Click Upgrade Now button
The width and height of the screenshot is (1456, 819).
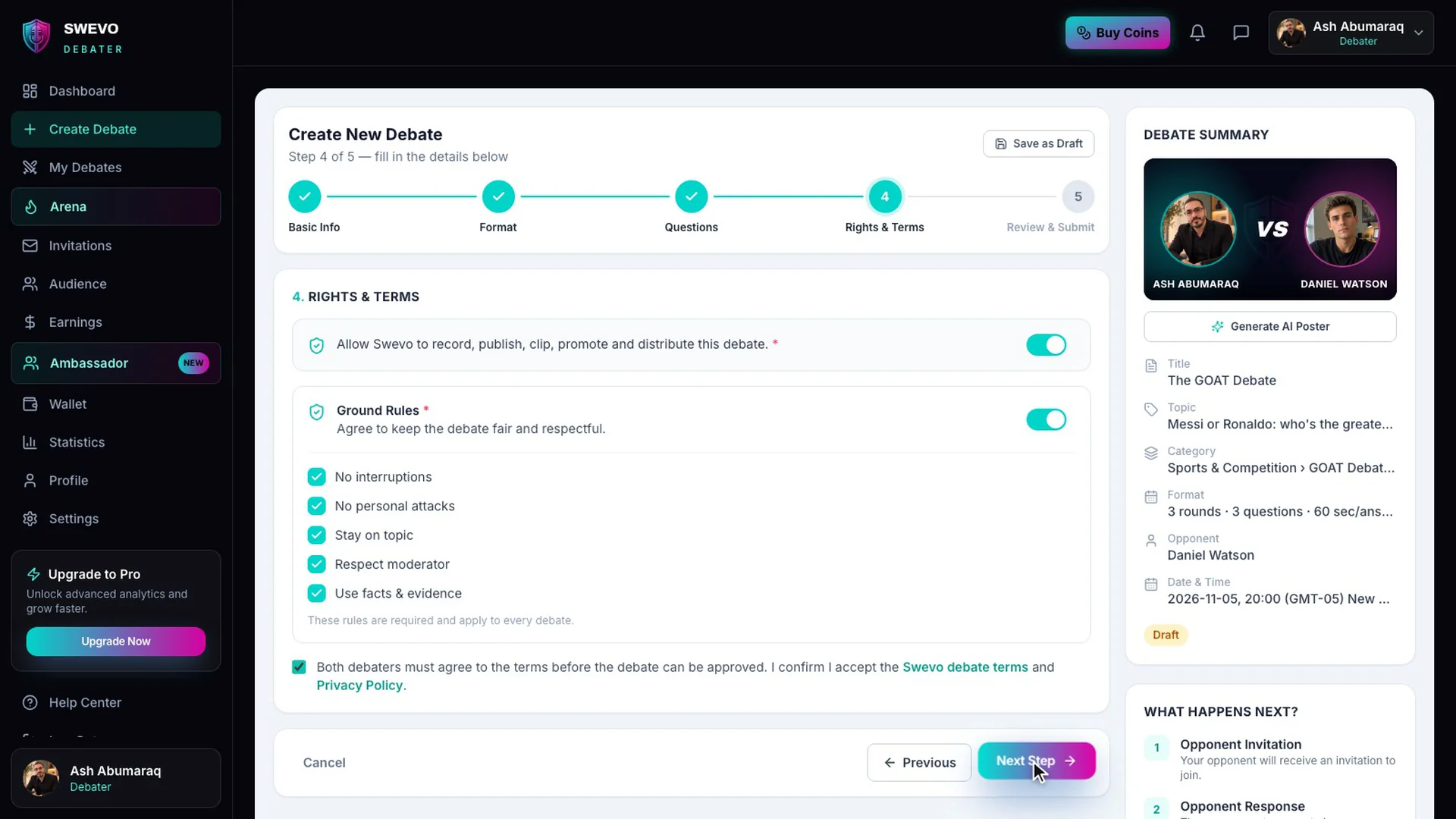(x=116, y=642)
